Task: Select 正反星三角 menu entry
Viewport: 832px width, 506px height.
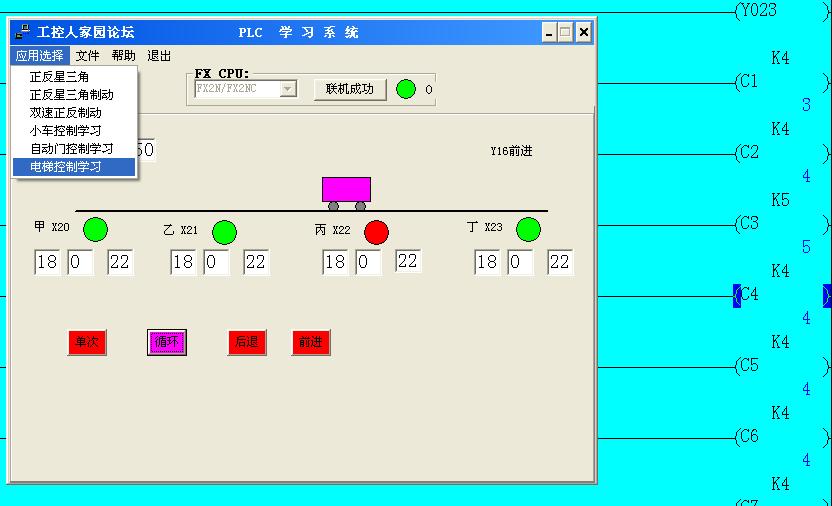Action: tap(57, 77)
